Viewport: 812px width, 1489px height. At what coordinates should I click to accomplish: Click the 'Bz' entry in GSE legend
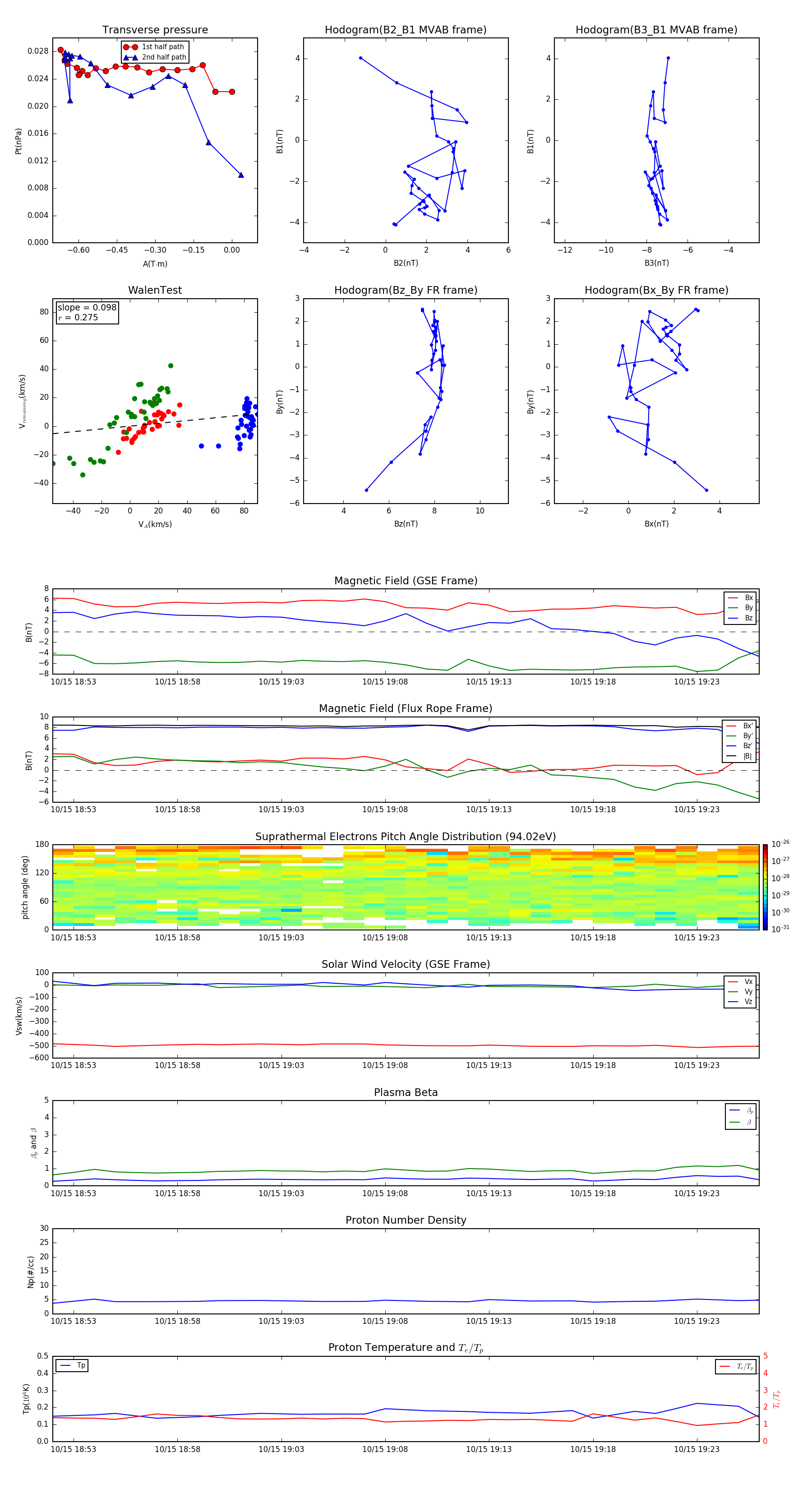[740, 618]
